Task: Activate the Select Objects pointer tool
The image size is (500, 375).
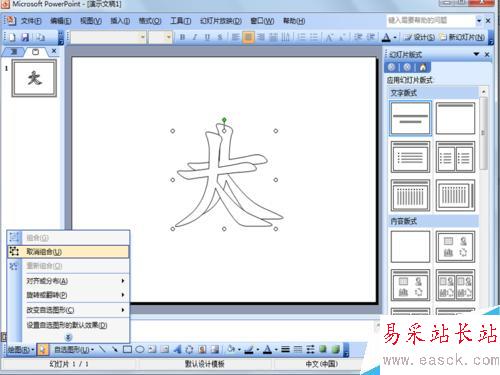Action: pyautogui.click(x=42, y=349)
